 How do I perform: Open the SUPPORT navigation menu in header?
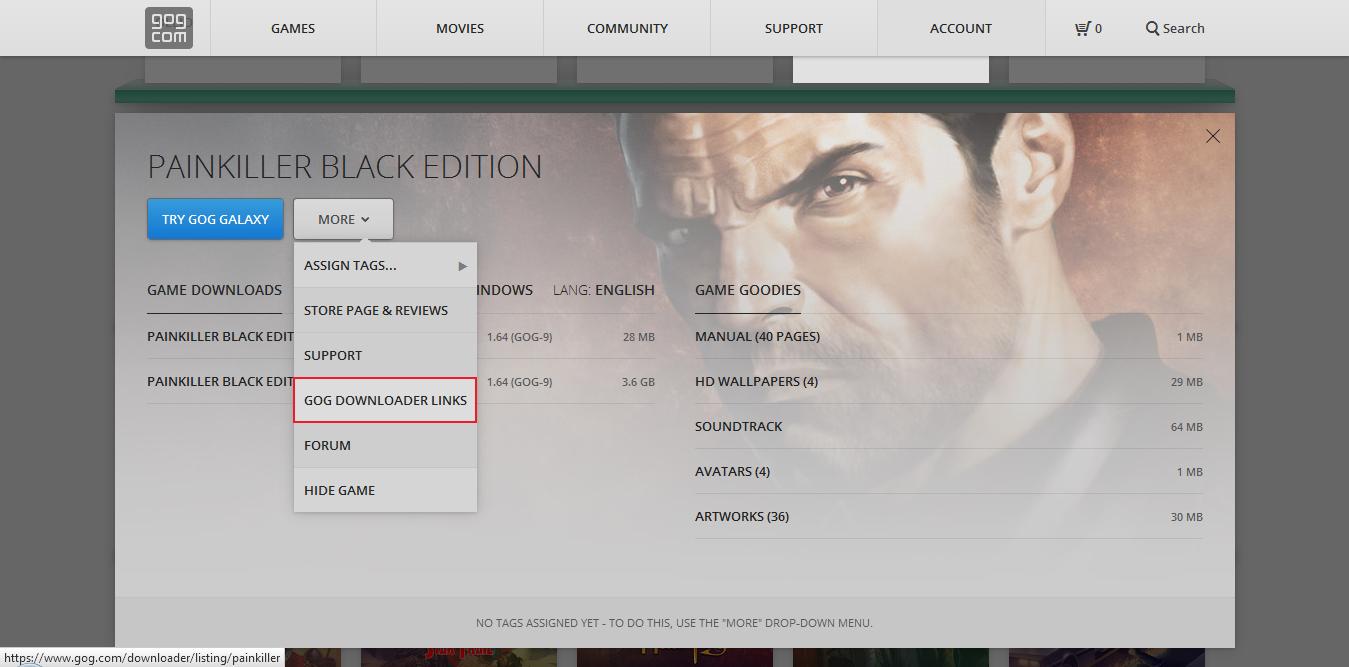tap(794, 28)
